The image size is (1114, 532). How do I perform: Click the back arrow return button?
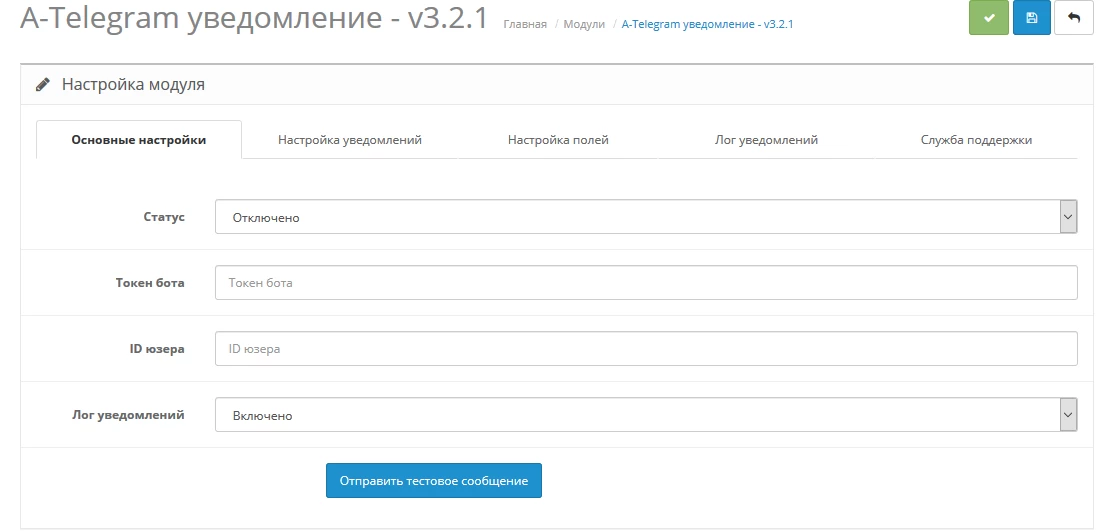tap(1074, 18)
